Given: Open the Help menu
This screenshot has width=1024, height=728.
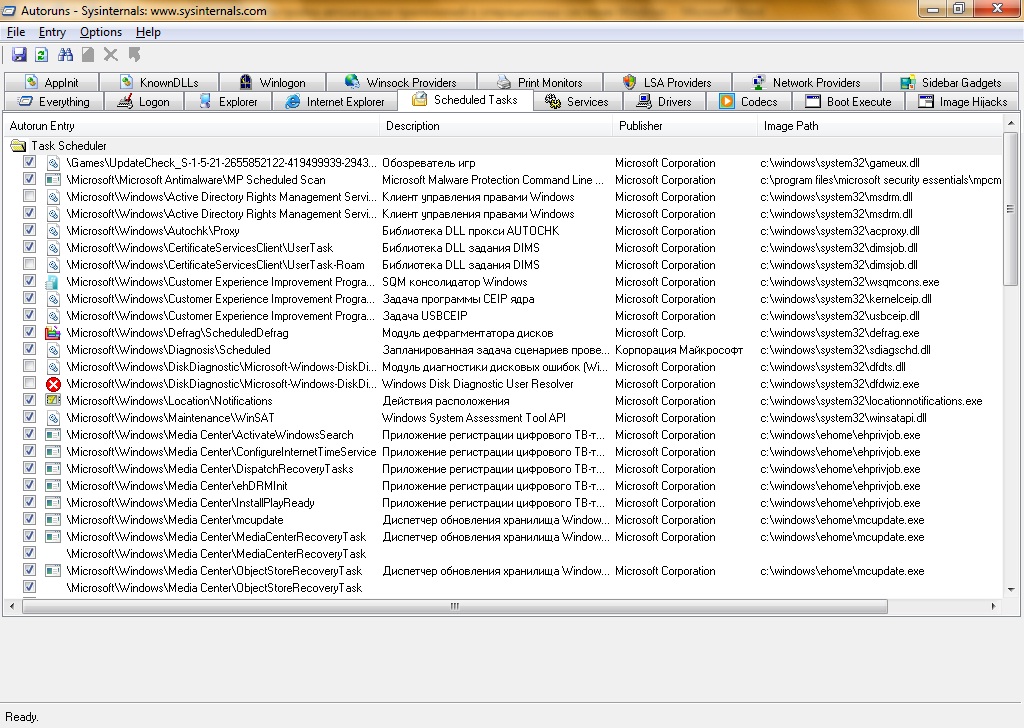Looking at the screenshot, I should click(148, 32).
